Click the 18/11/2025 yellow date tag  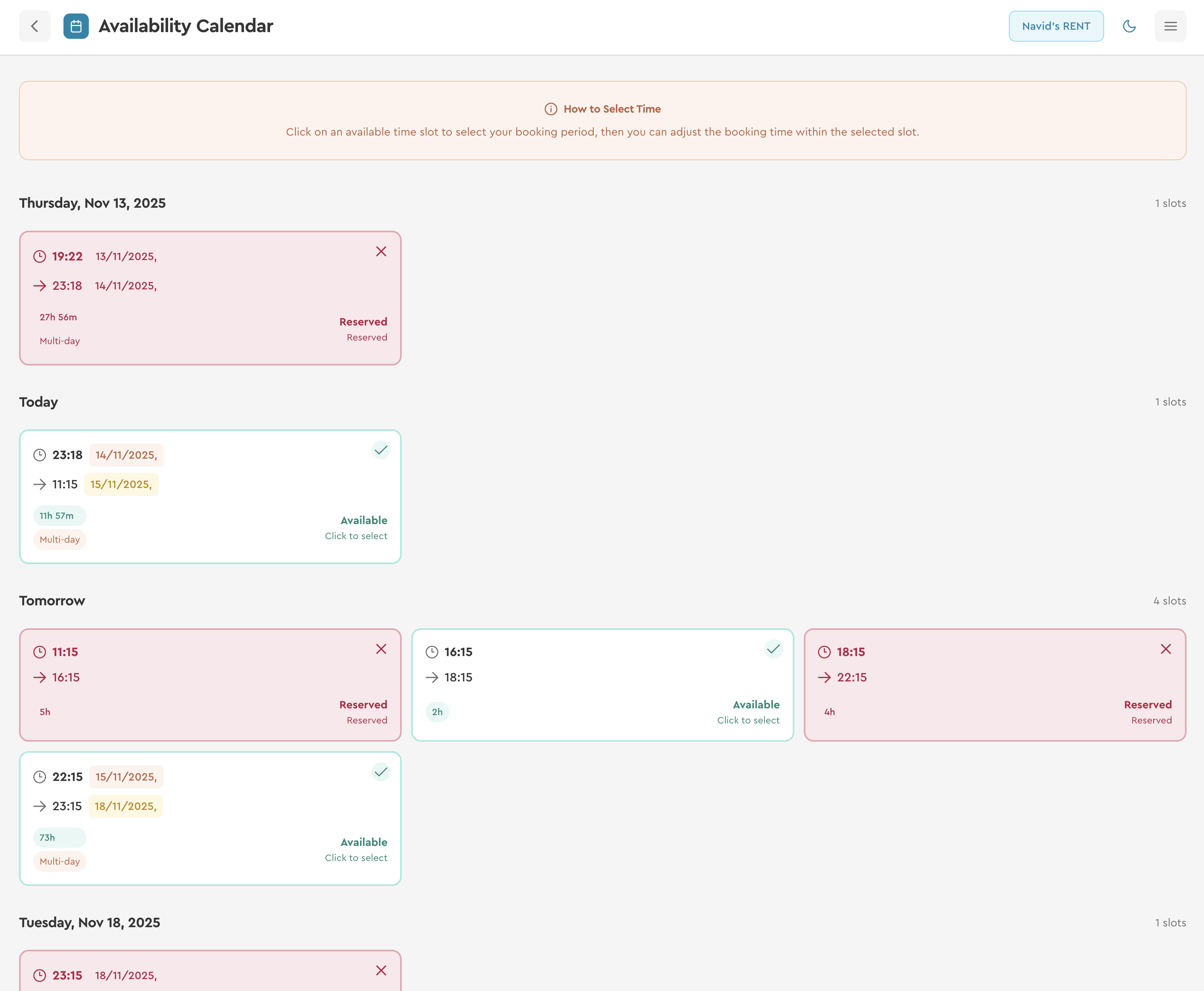tap(125, 806)
